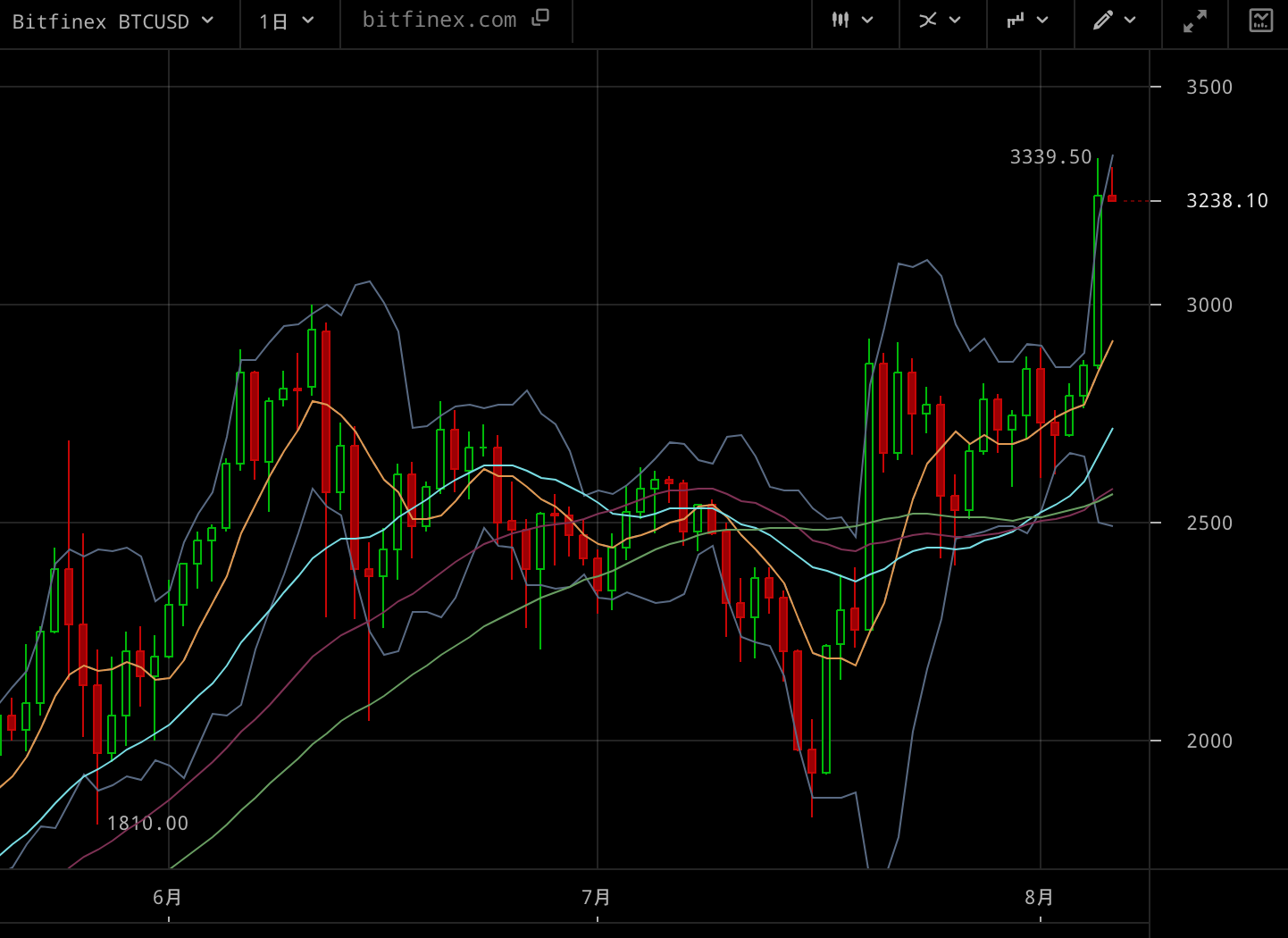Open the overlay indicators crossing-lines icon
The image size is (1288, 938).
928,20
